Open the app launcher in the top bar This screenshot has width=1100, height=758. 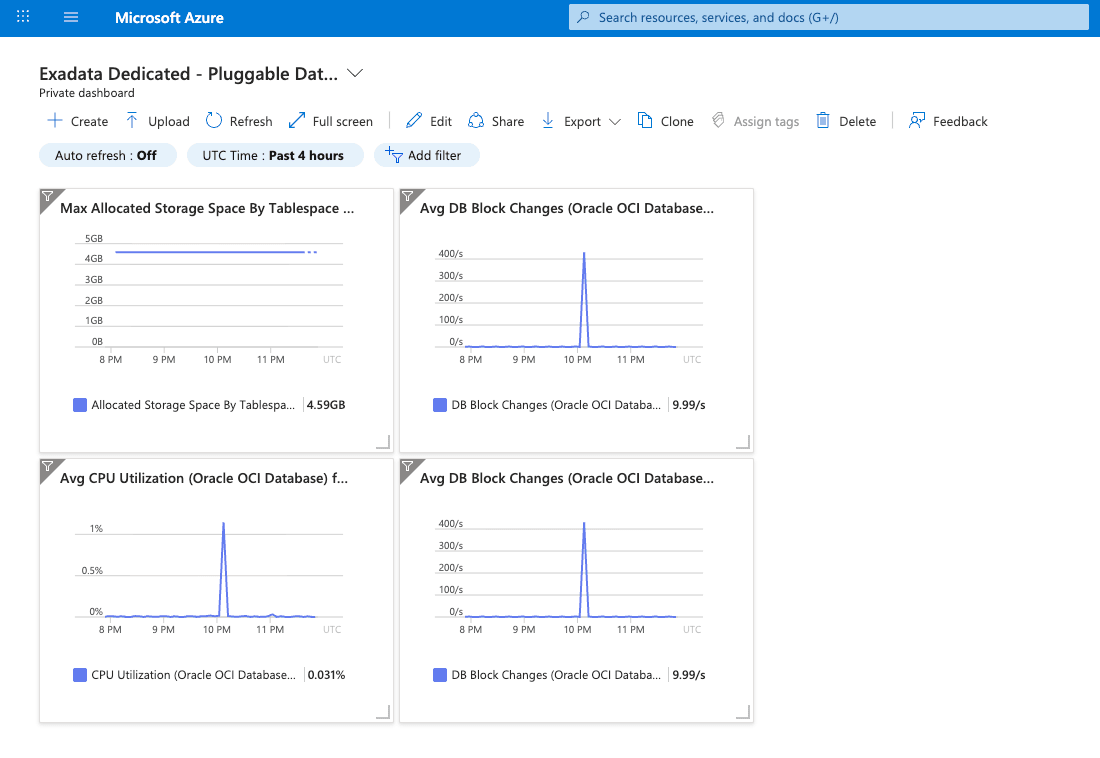(x=22, y=17)
